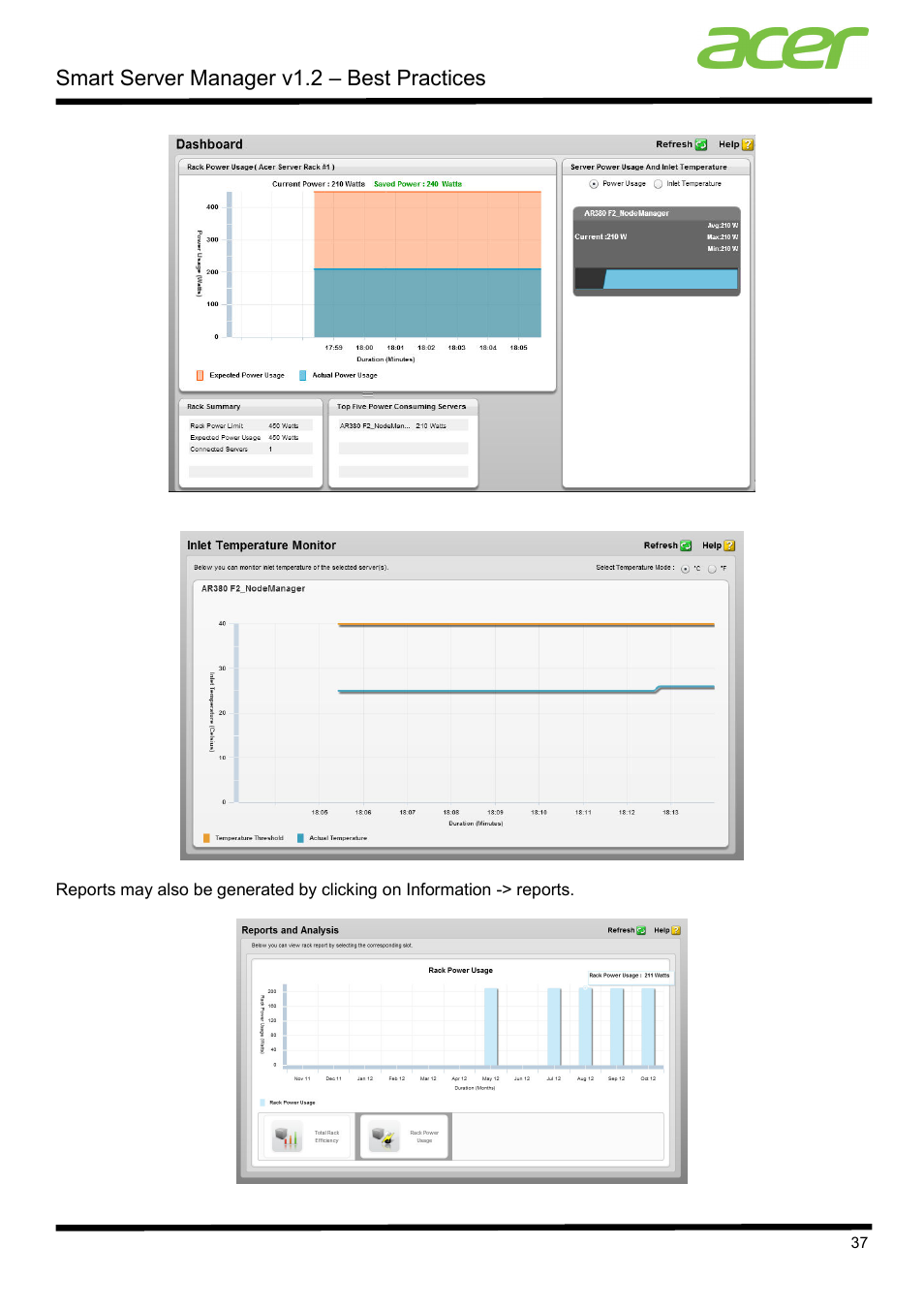
Task: Click Refresh icon in Reports and Analysis
Action: point(641,930)
